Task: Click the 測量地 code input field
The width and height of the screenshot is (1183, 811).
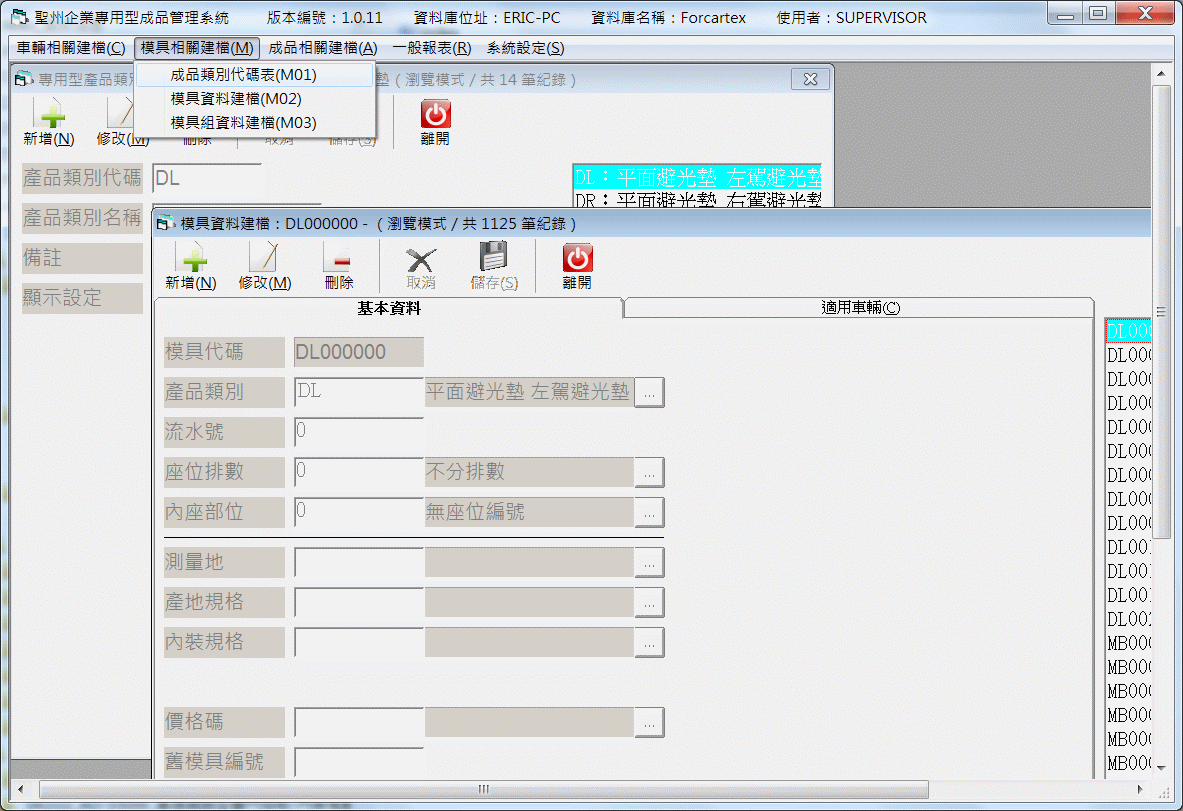Action: click(359, 563)
